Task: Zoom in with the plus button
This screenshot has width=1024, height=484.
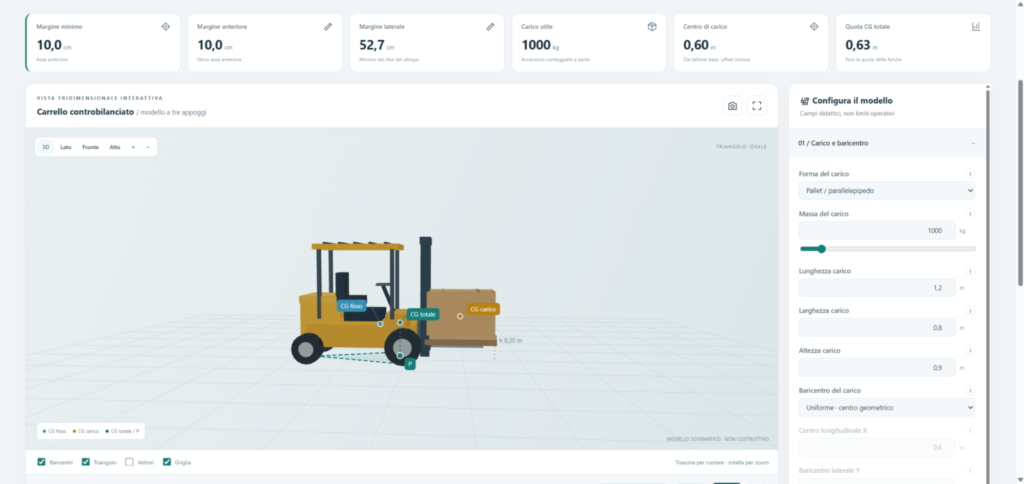Action: (x=133, y=147)
